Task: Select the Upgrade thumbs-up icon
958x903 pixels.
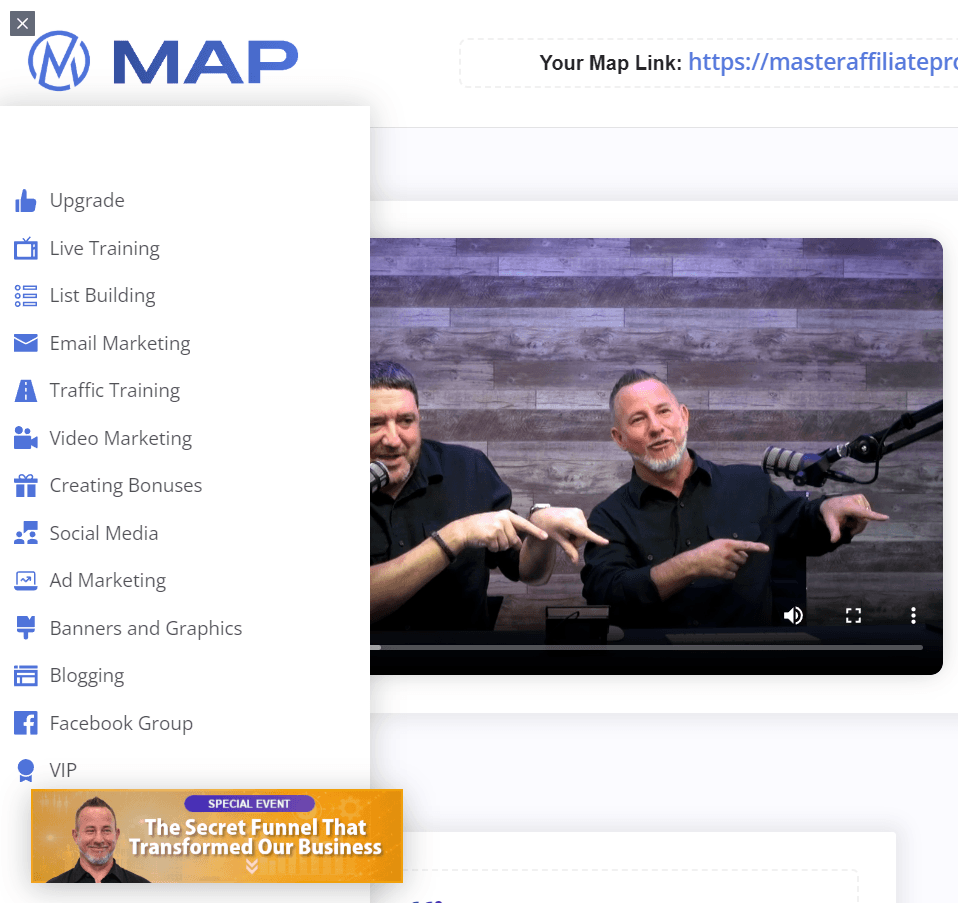Action: (25, 200)
